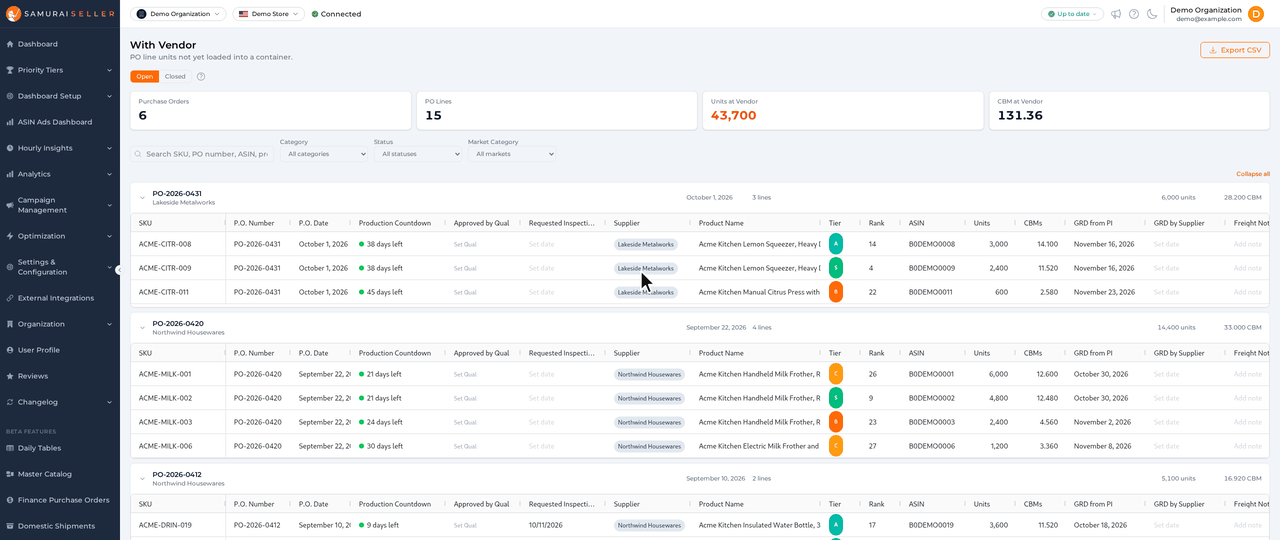Viewport: 1280px width, 540px height.
Task: Click Add note for ACME-CITR-009
Action: 1247,268
